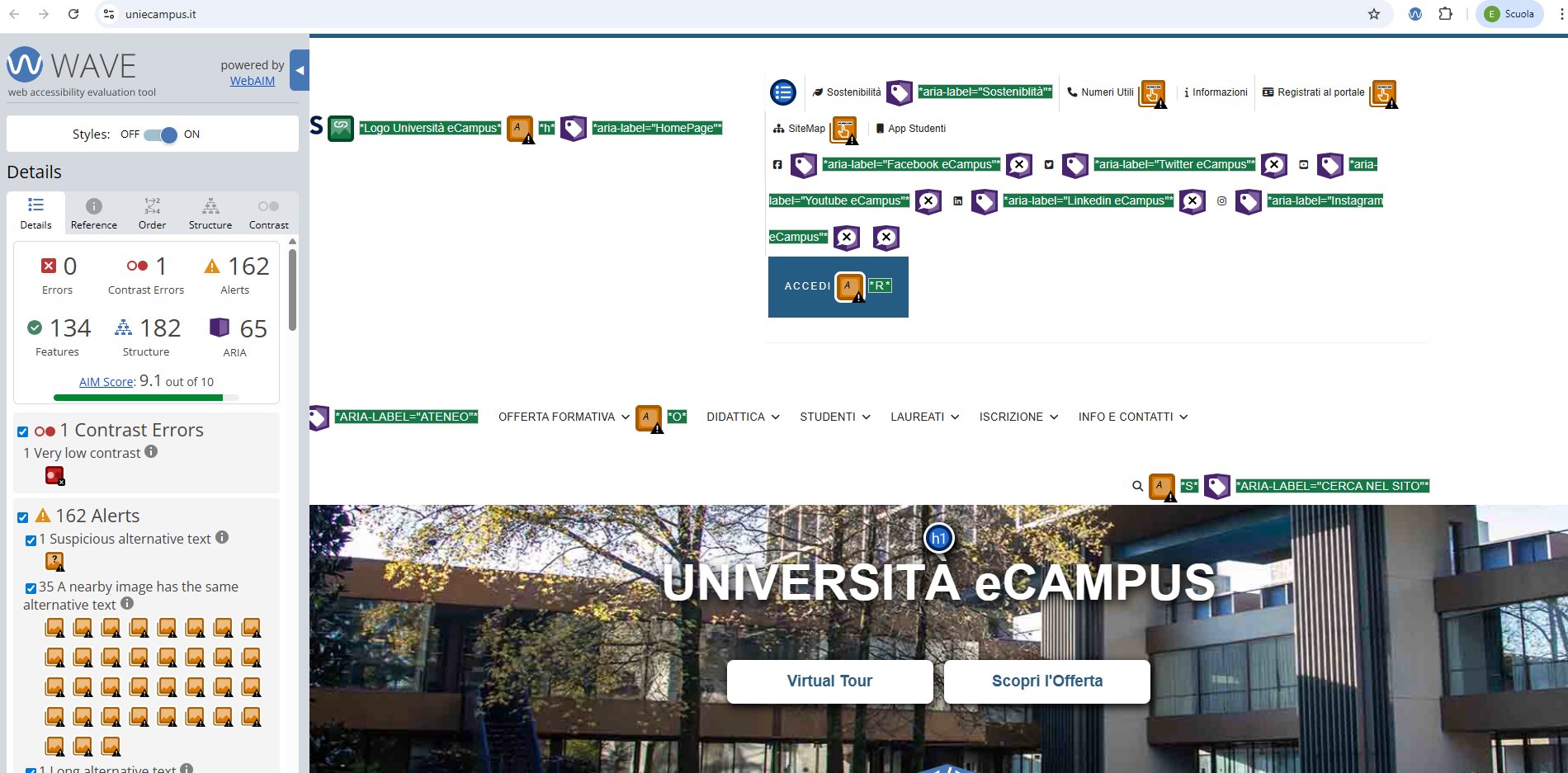
Task: Expand the ISCRIZIONE menu
Action: (x=1019, y=417)
